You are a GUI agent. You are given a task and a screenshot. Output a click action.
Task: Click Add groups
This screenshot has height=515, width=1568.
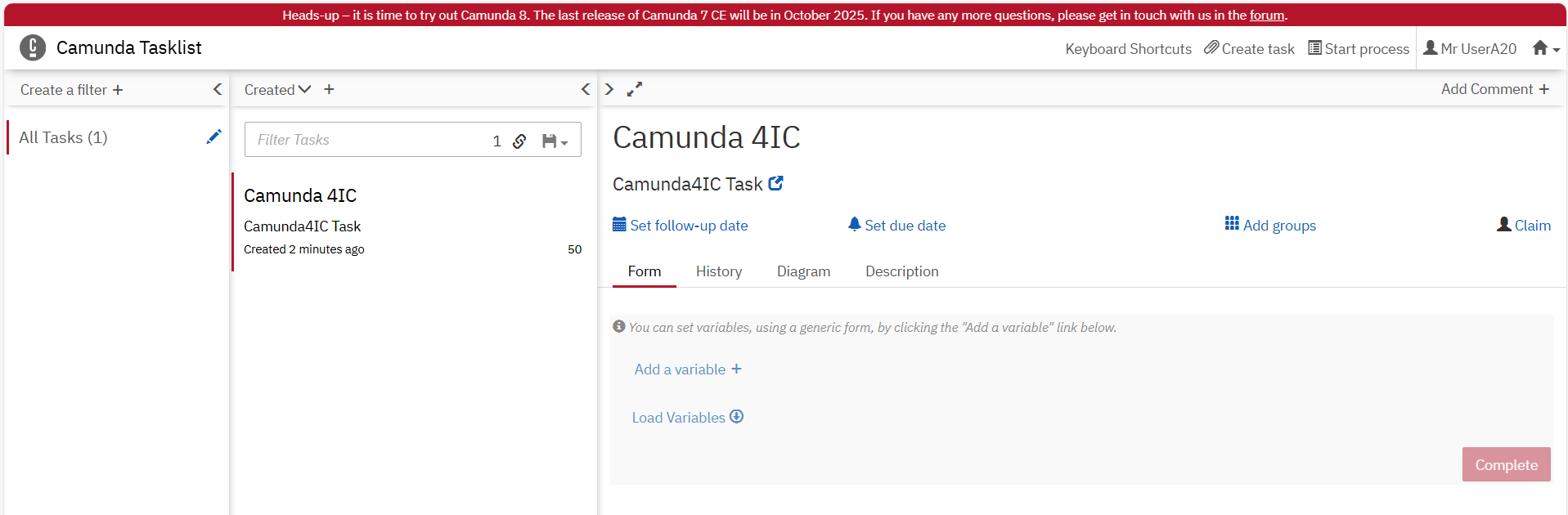click(1270, 226)
